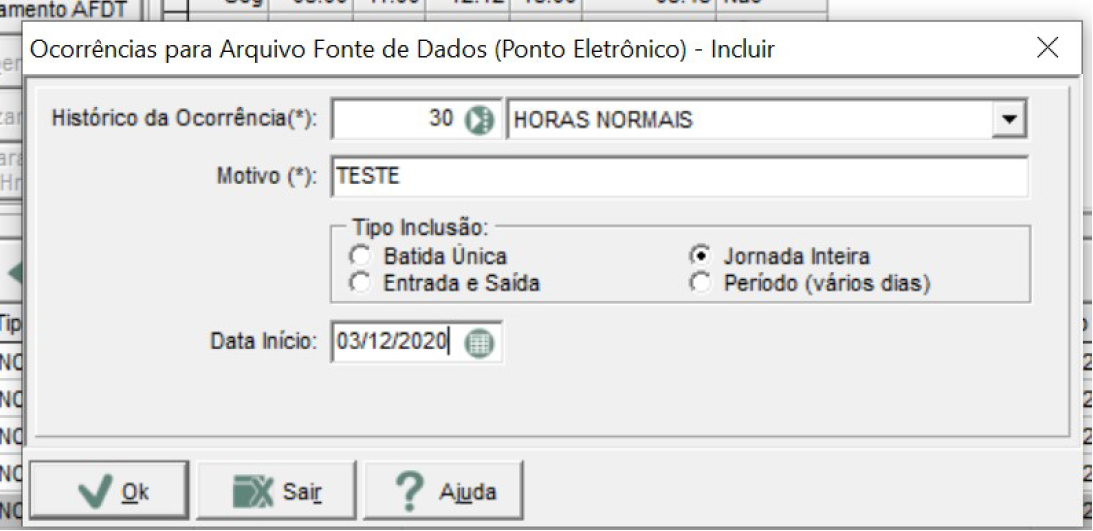Image resolution: width=1093 pixels, height=531 pixels.
Task: Click the question mark Ajuda icon
Action: pos(412,491)
